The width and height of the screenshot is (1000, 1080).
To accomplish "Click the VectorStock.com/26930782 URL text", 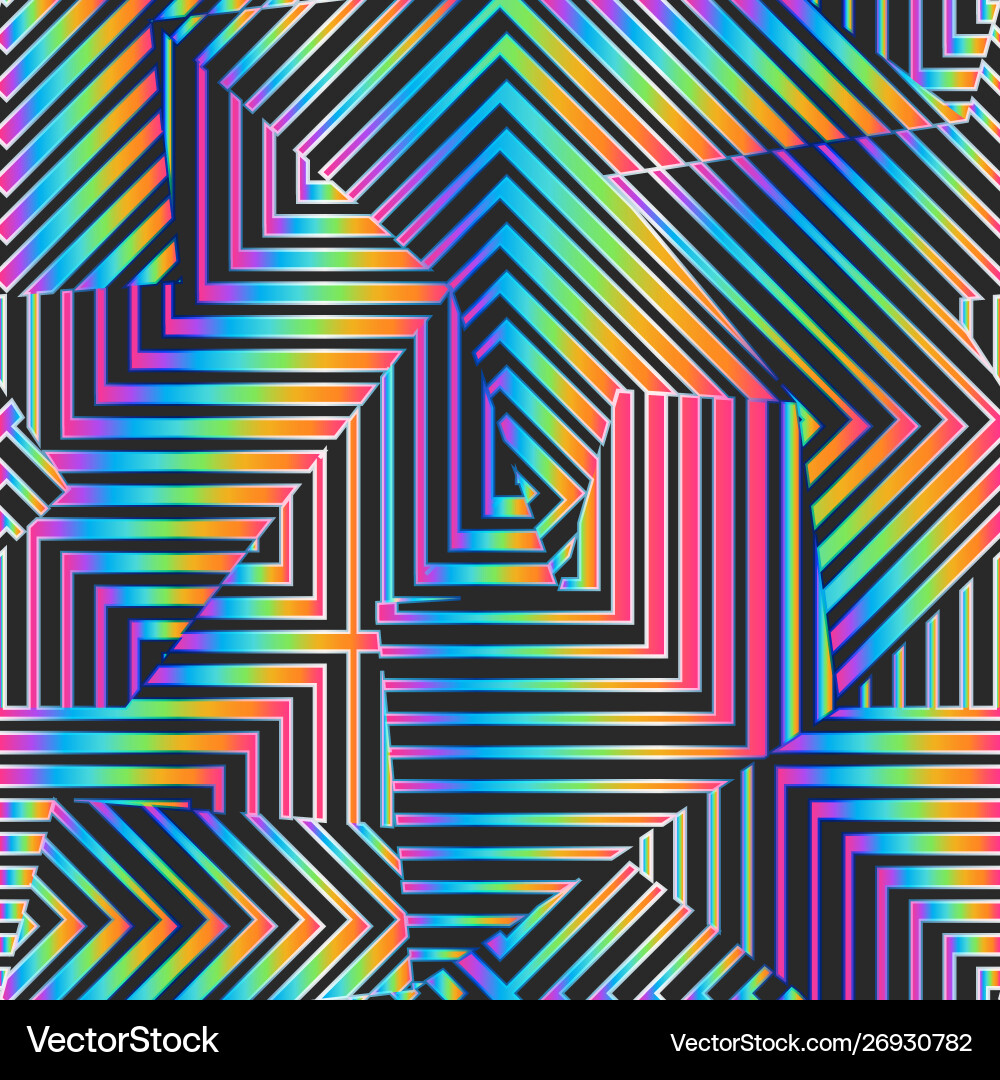I will [x=821, y=1042].
